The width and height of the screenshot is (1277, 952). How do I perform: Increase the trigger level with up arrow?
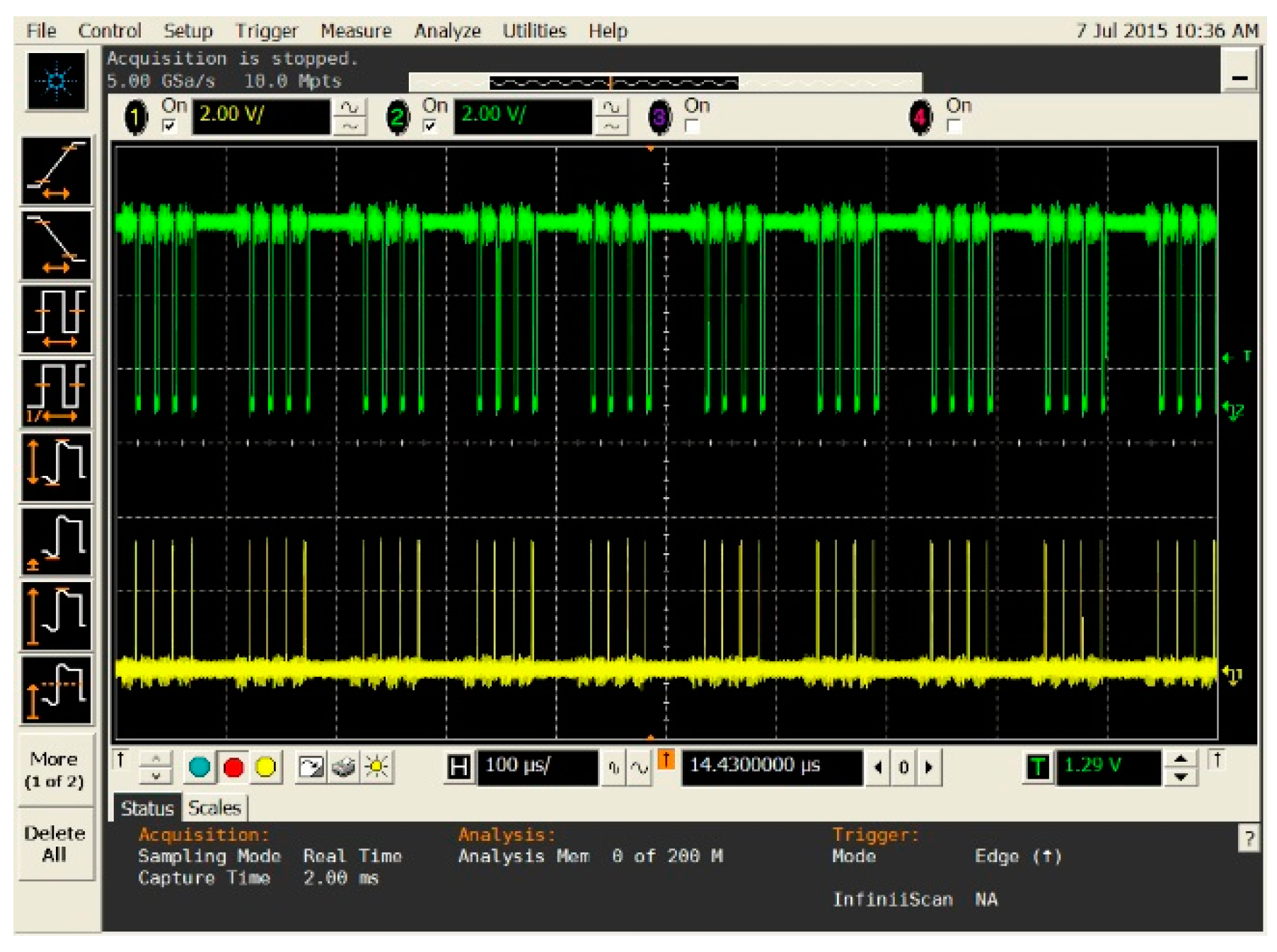click(1180, 759)
